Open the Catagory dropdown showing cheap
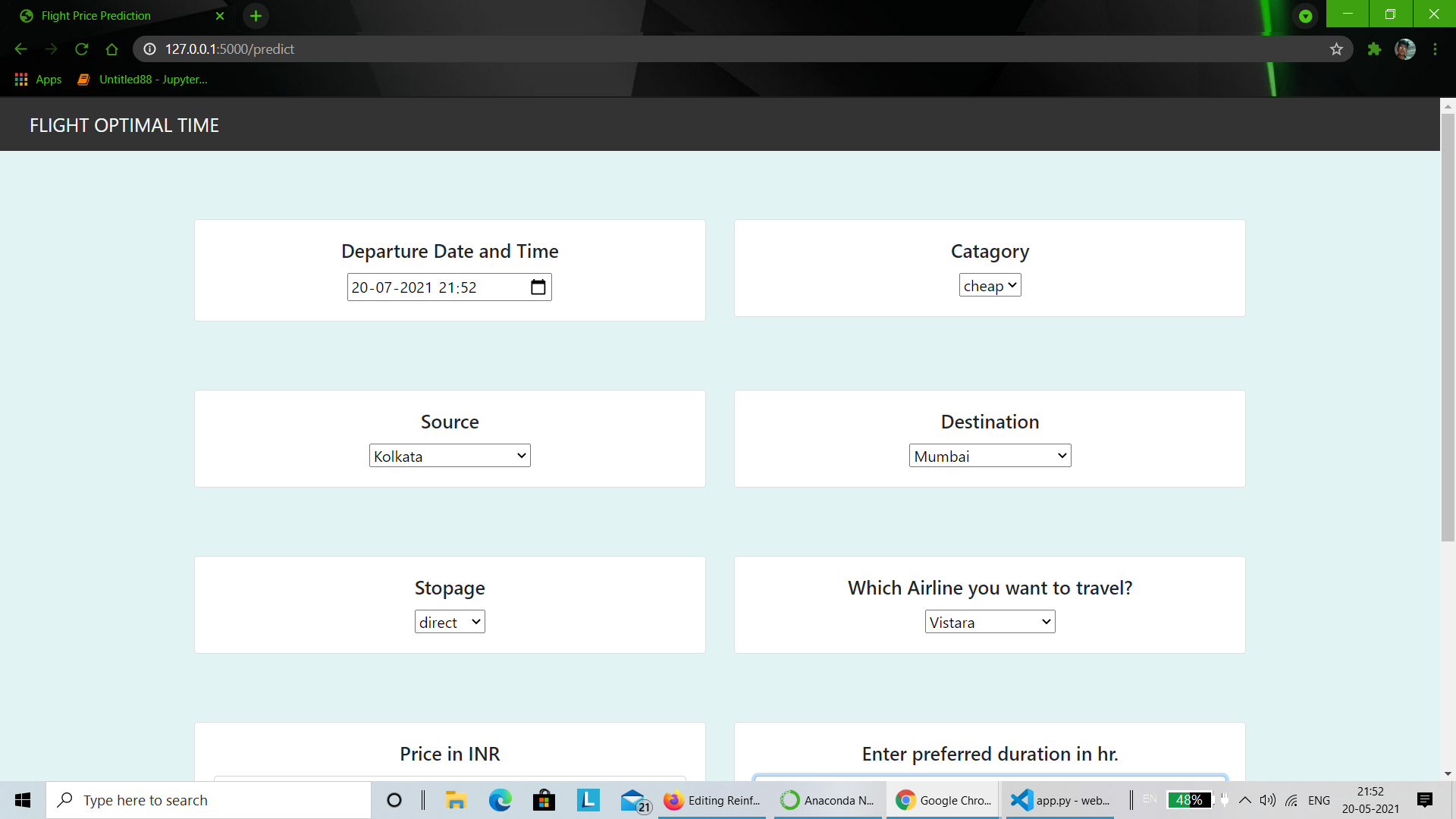This screenshot has height=819, width=1456. tap(990, 285)
